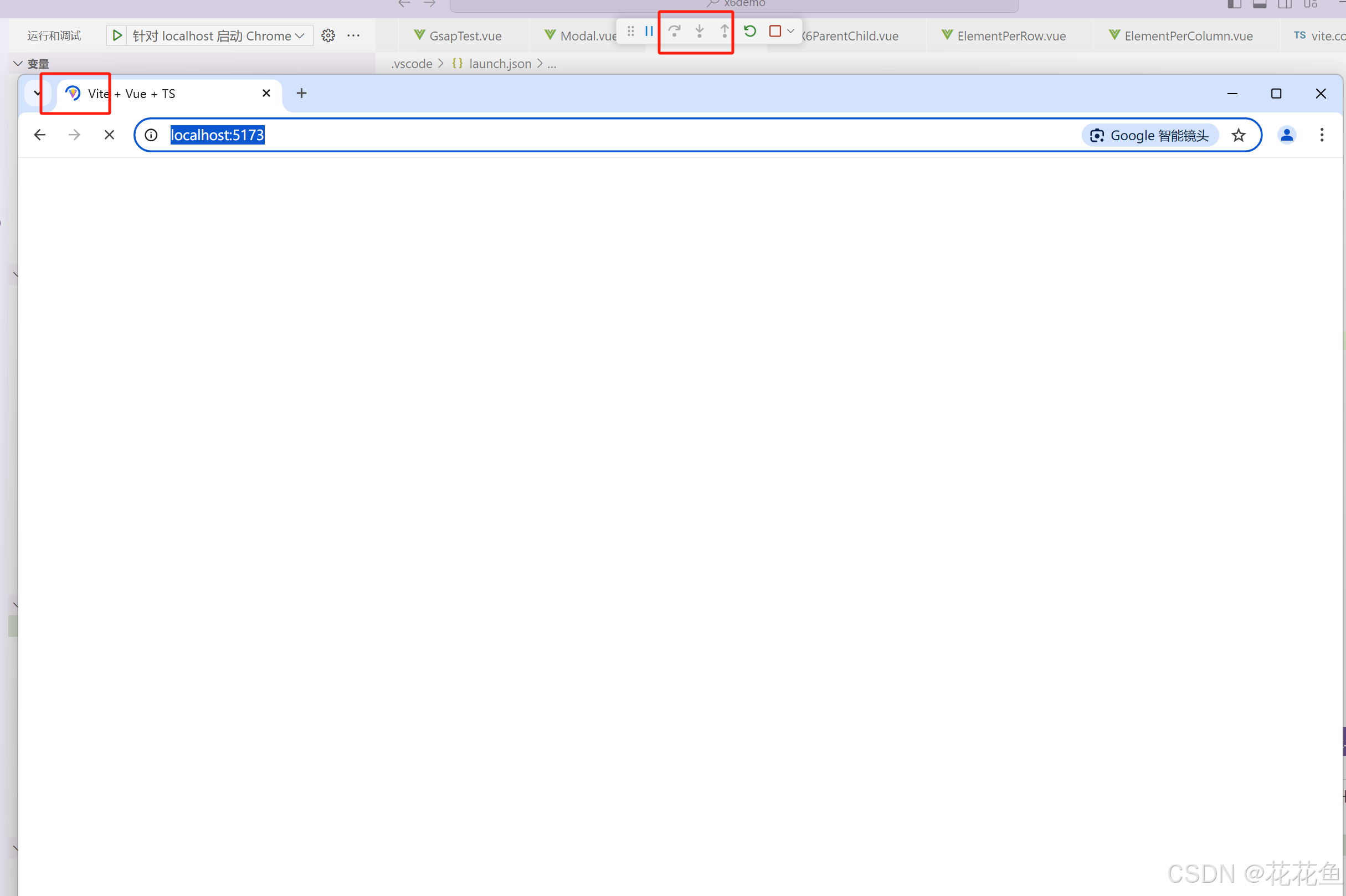Restart the debug session
Viewport: 1346px width, 896px height.
click(x=750, y=31)
